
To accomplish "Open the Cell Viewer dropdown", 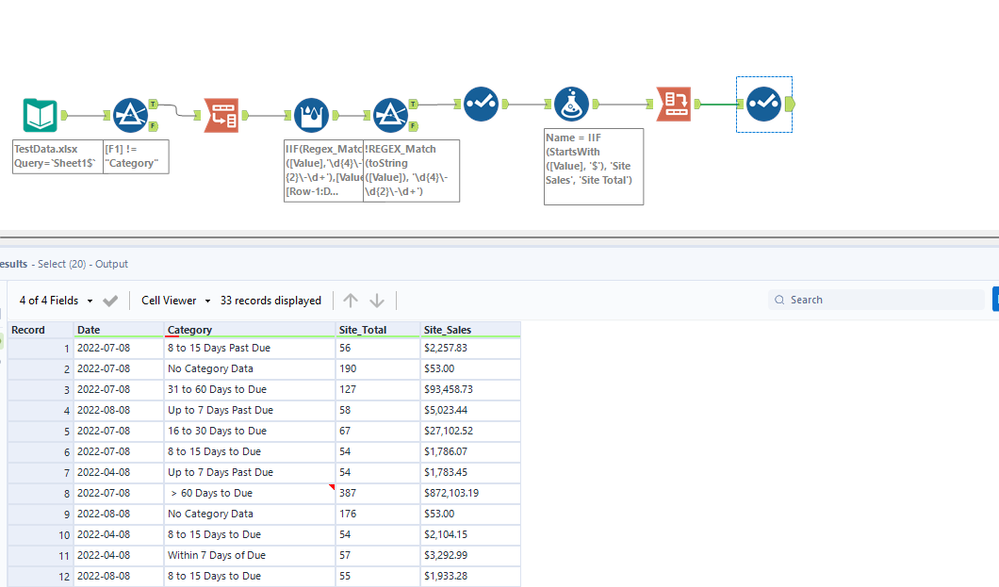I will tap(176, 300).
